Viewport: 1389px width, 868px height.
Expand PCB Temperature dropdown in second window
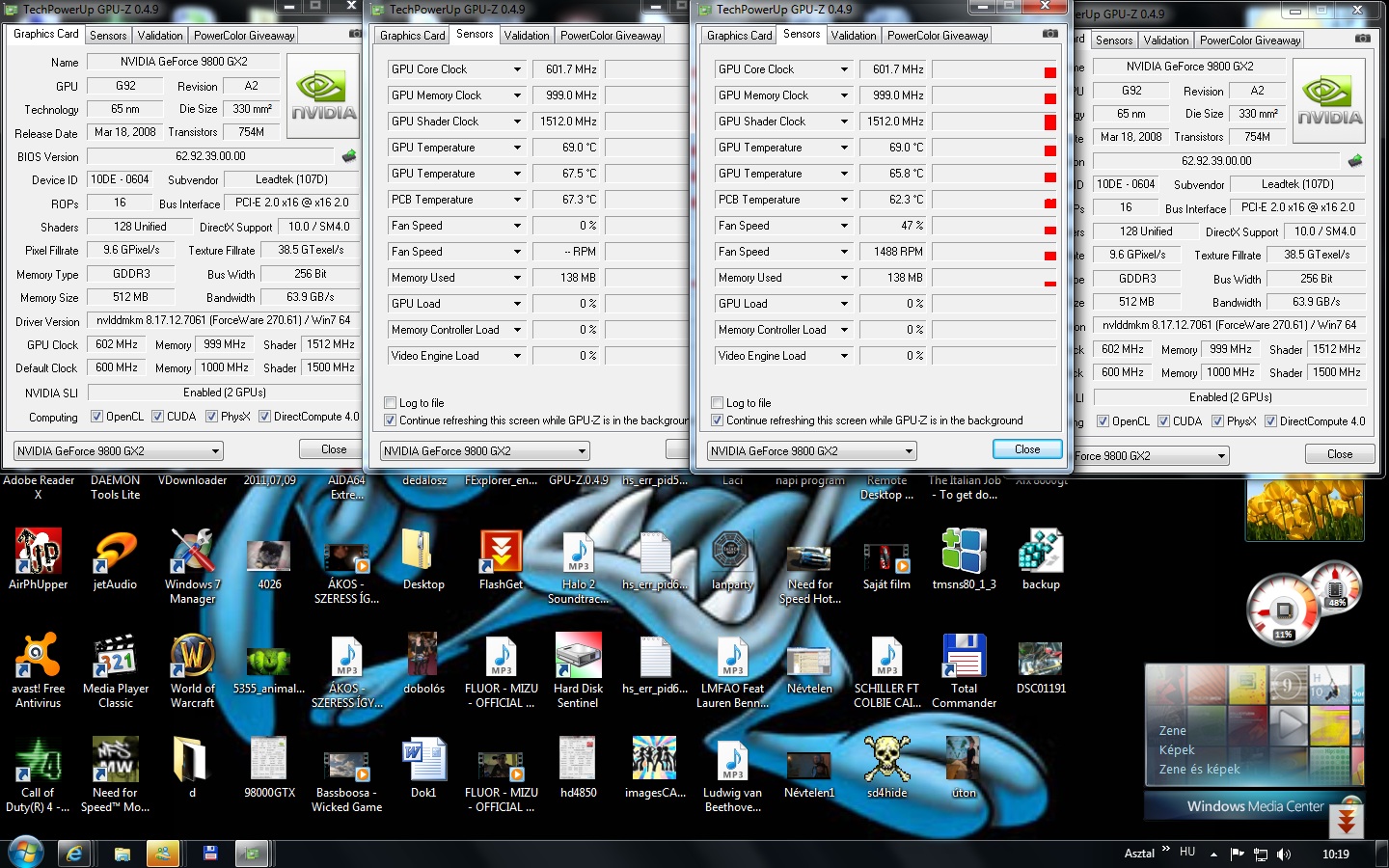pos(517,200)
